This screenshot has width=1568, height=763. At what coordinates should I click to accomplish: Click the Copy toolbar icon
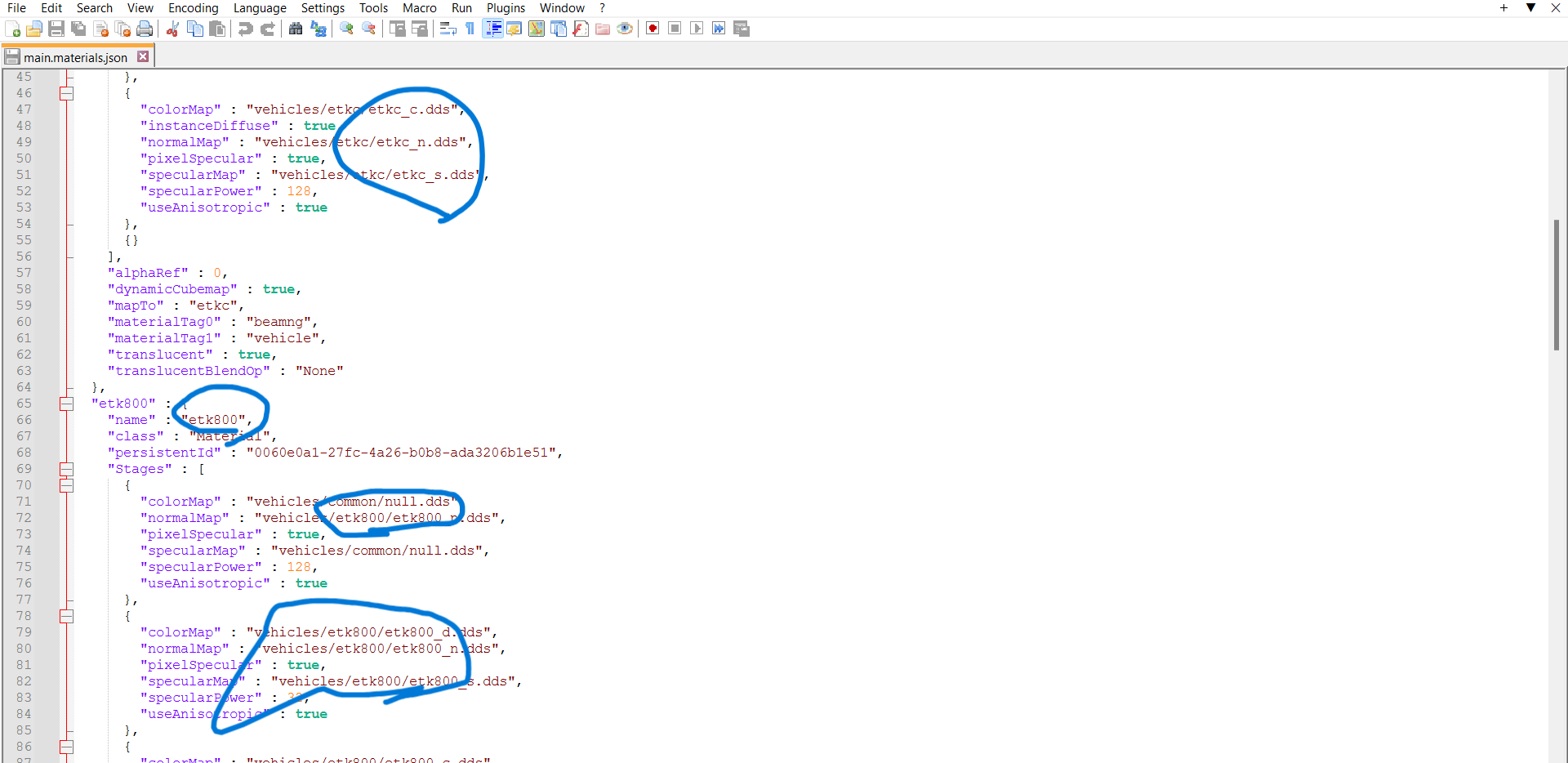pyautogui.click(x=195, y=29)
